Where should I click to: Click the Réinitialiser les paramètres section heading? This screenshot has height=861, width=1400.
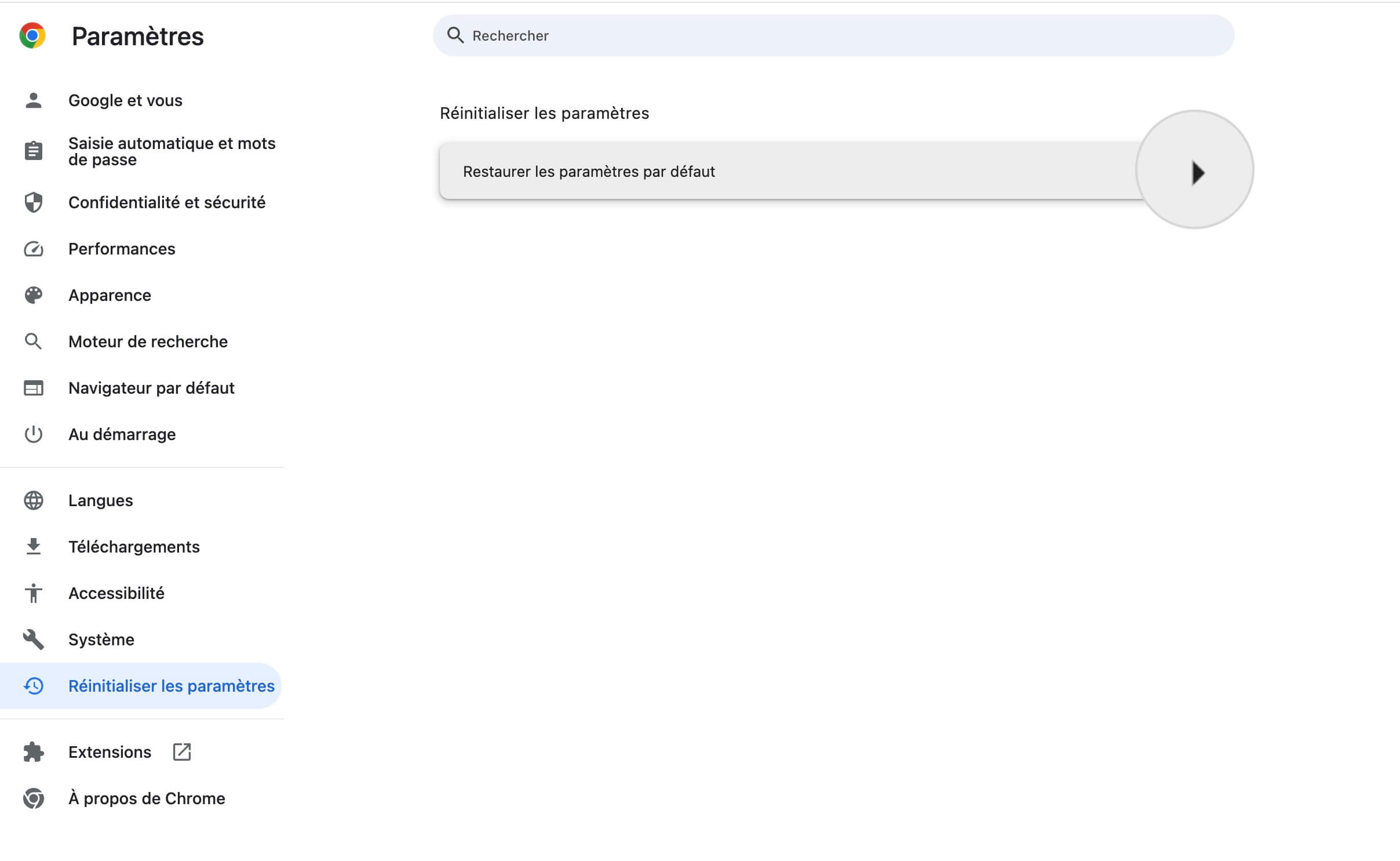tap(544, 113)
